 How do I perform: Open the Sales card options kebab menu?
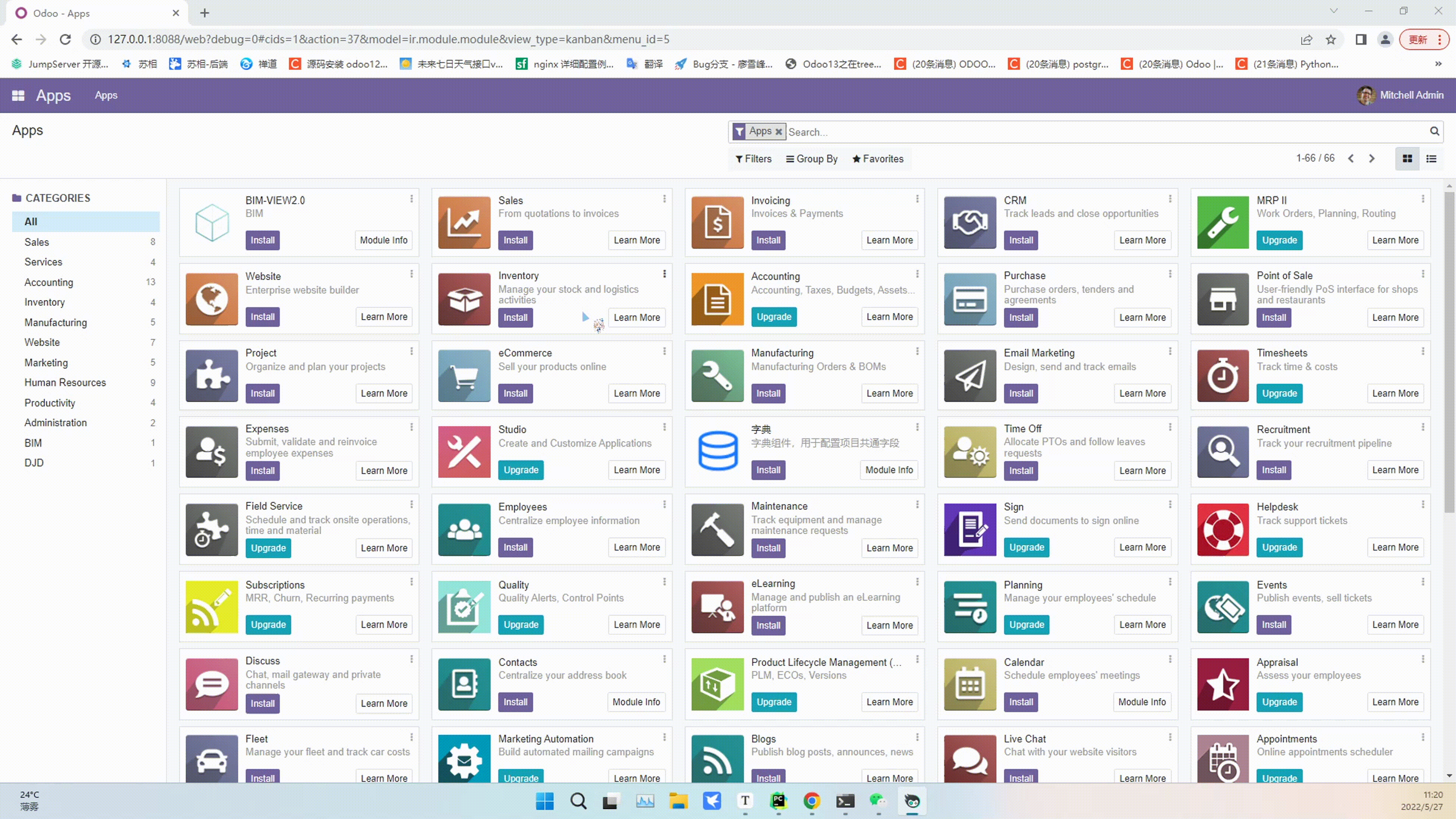click(664, 199)
